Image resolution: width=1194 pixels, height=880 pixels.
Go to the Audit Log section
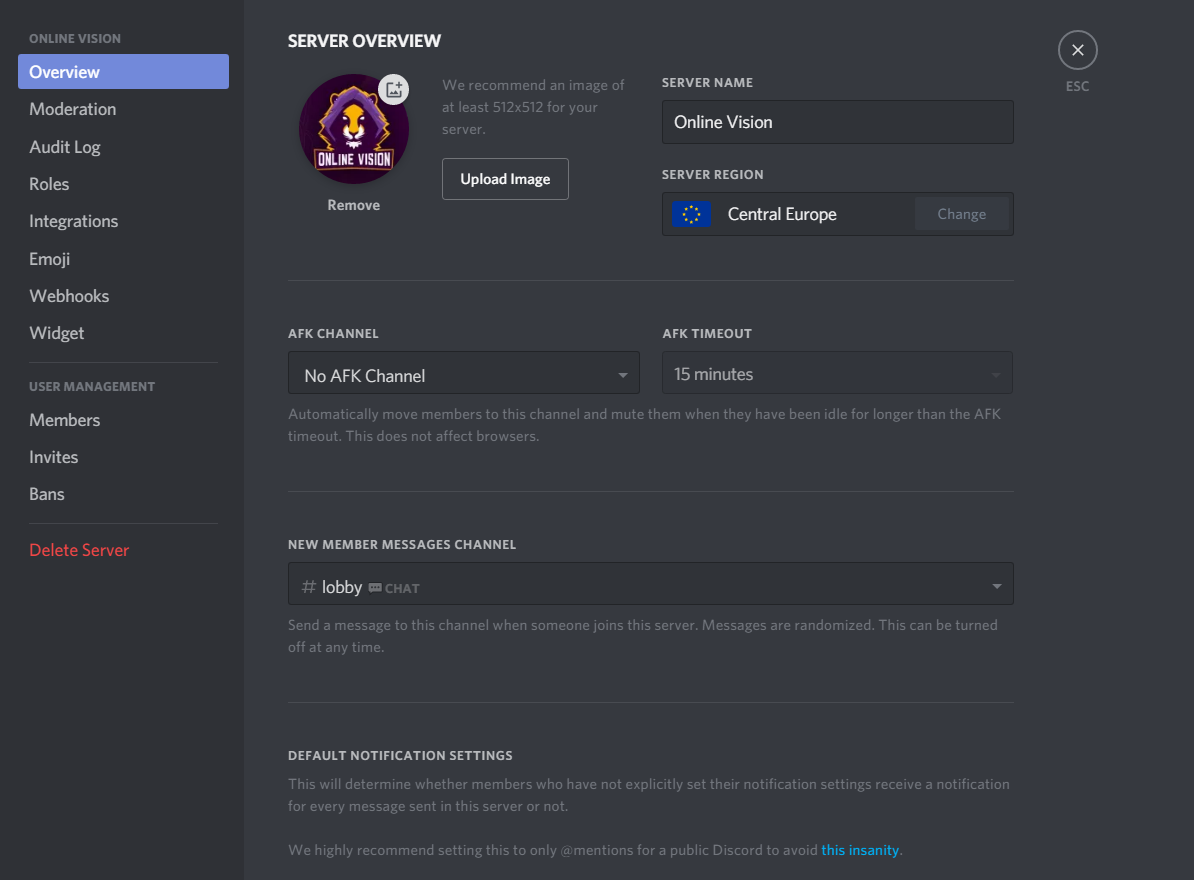65,147
